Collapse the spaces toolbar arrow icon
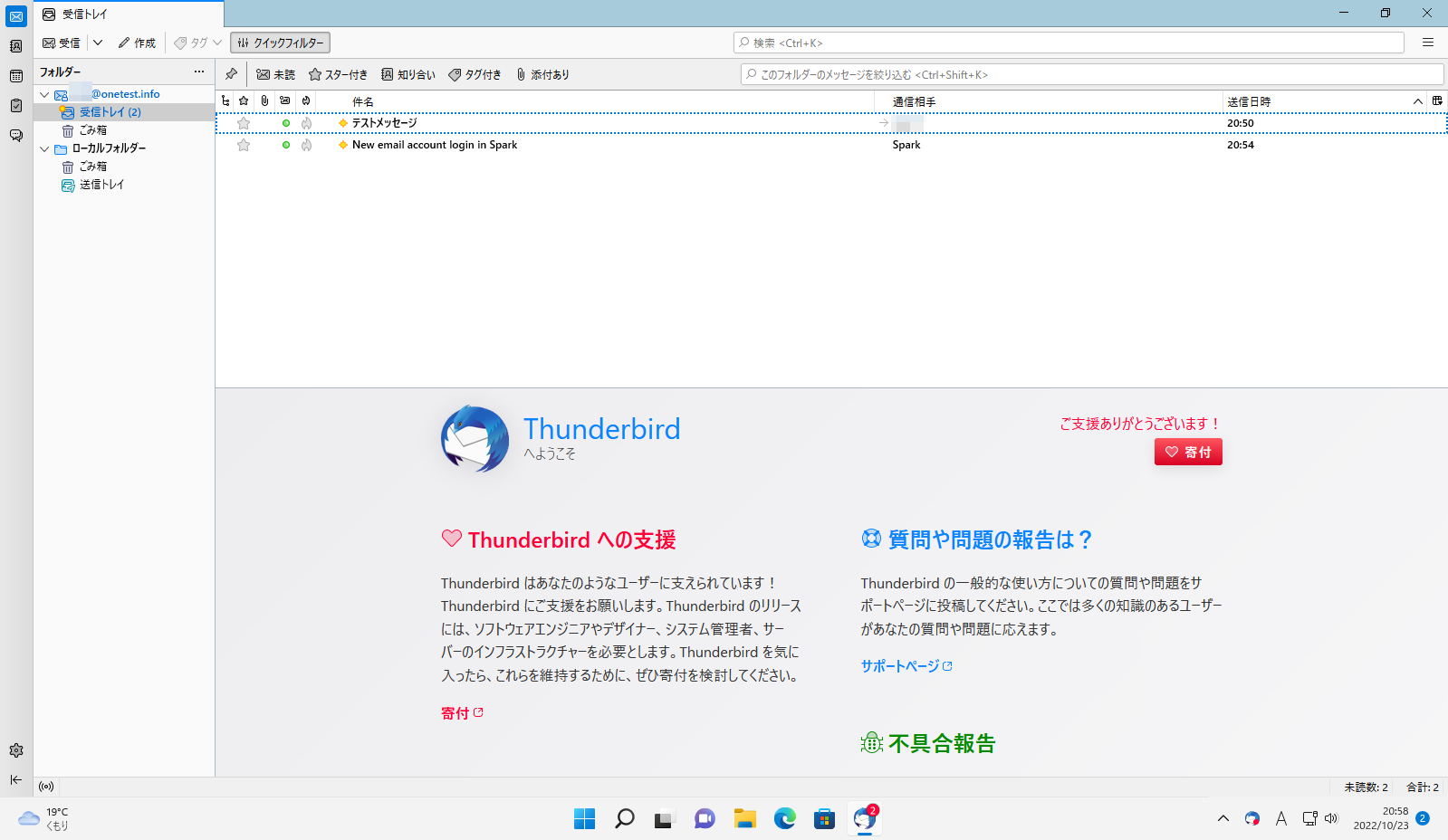Screen dimensions: 1448x840 16,779
